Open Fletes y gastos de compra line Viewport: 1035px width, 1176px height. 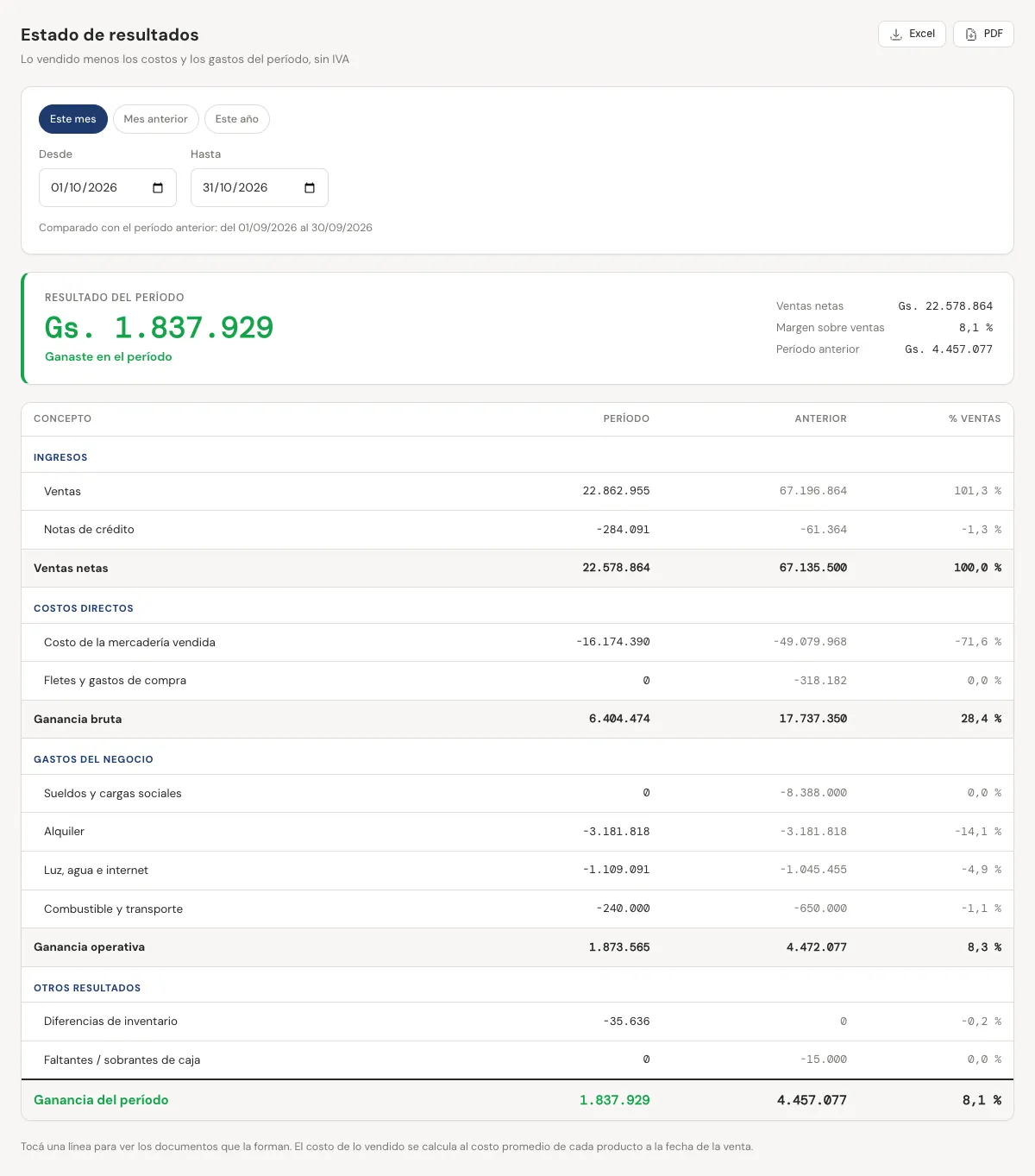pyautogui.click(x=517, y=681)
